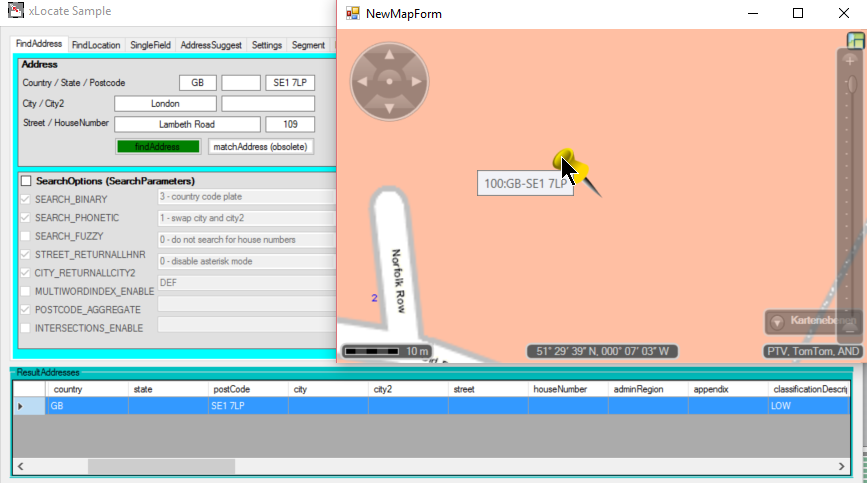Click the NewMapForm window title icon
Image resolution: width=867 pixels, height=483 pixels.
(352, 14)
